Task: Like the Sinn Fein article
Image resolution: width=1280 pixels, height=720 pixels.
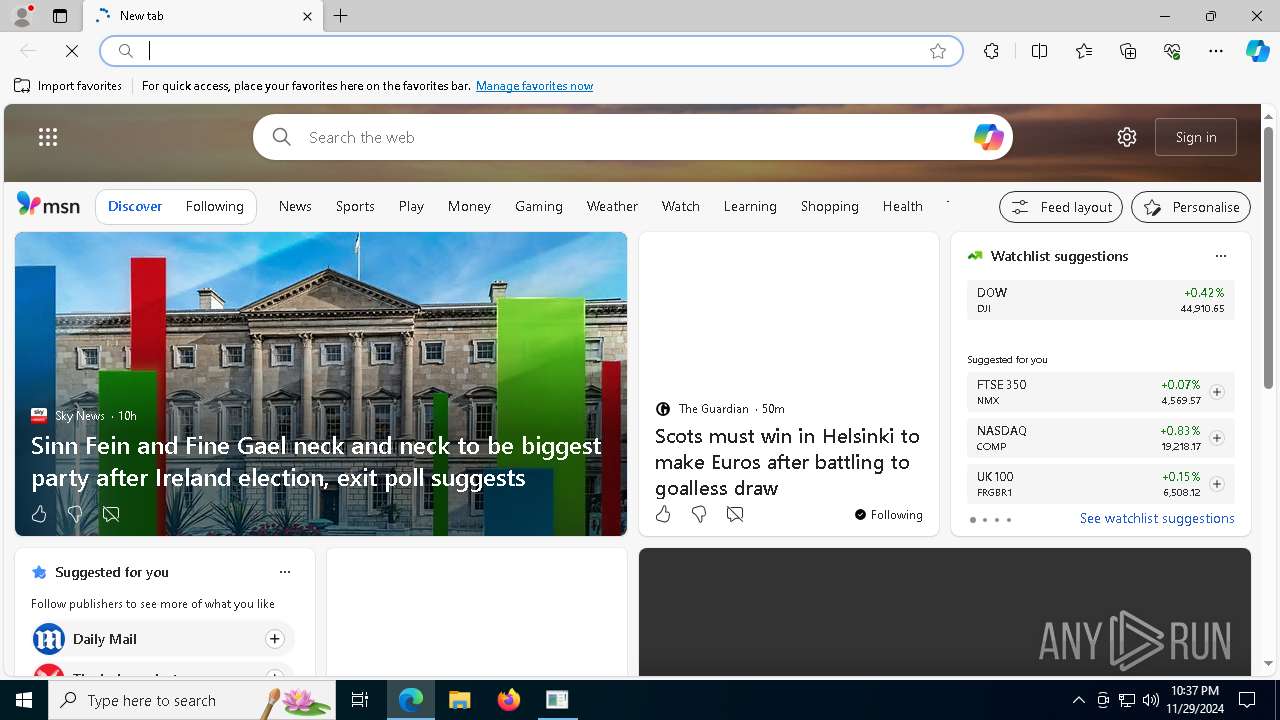Action: tap(39, 514)
